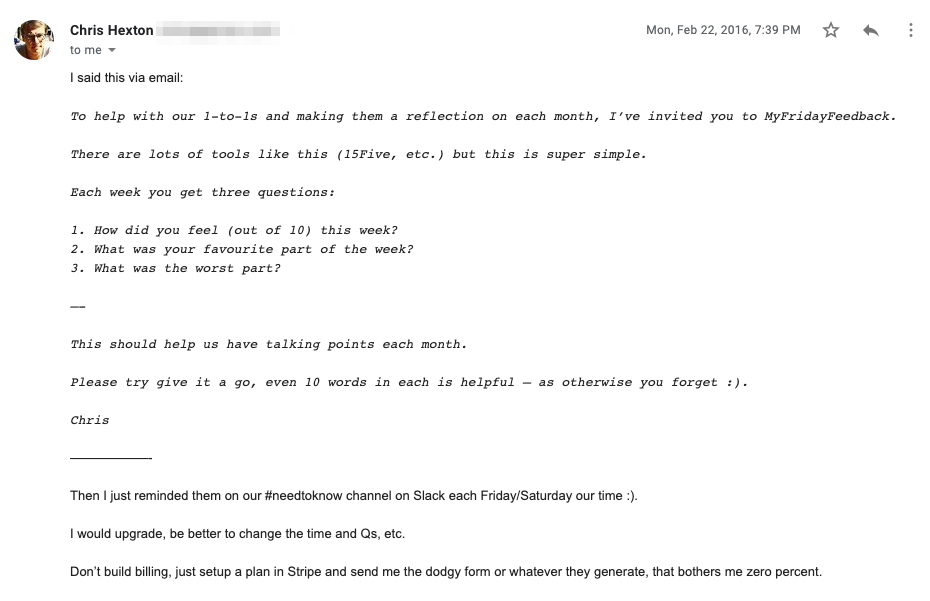Click the sender name Chris Hexton

pos(112,30)
